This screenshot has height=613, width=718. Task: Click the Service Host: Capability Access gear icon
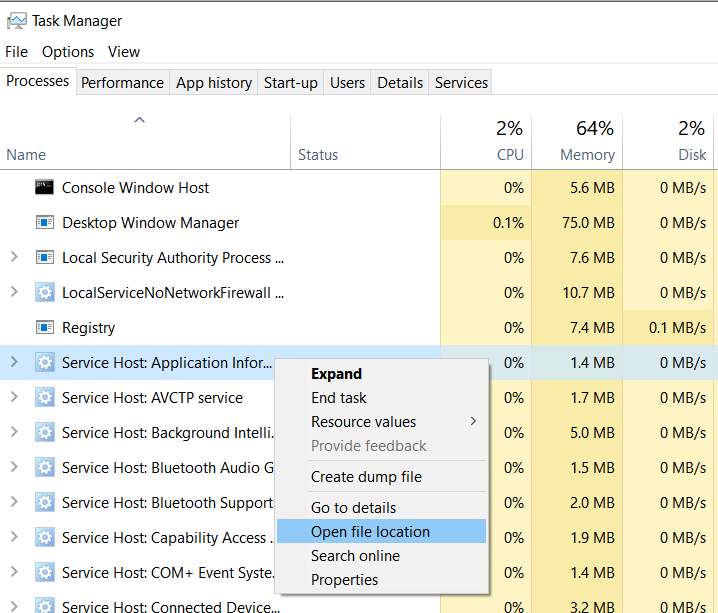44,538
